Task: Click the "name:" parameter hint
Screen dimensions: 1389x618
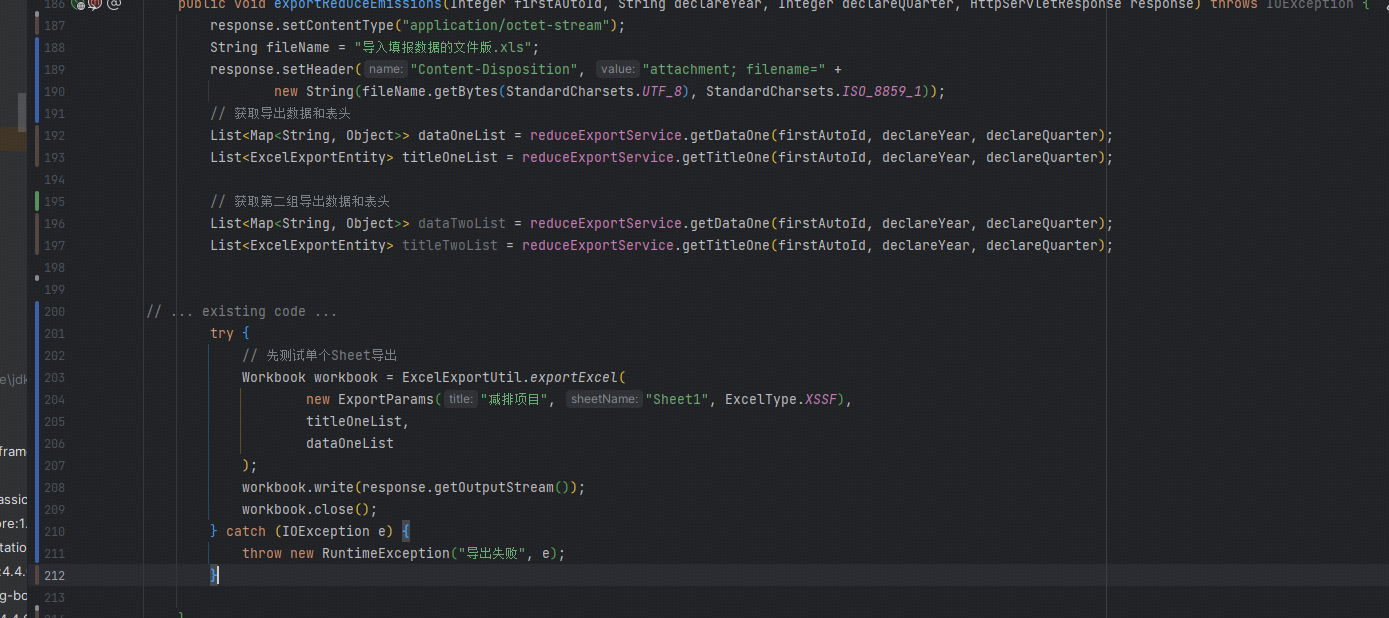Action: [385, 69]
